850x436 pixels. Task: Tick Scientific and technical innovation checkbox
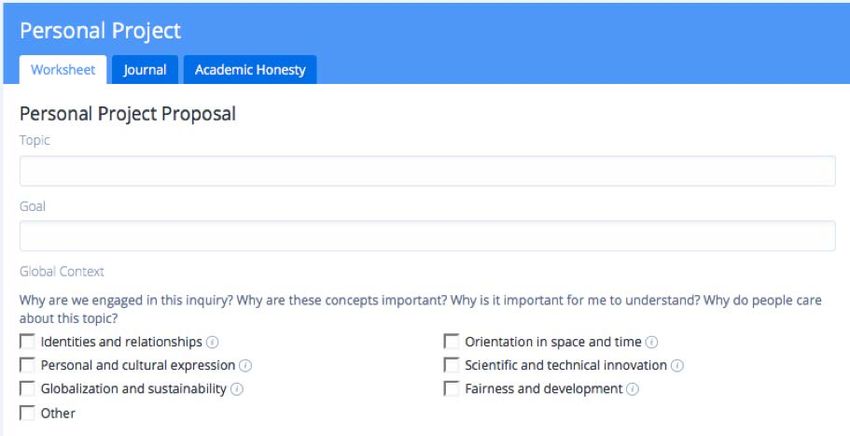(451, 364)
